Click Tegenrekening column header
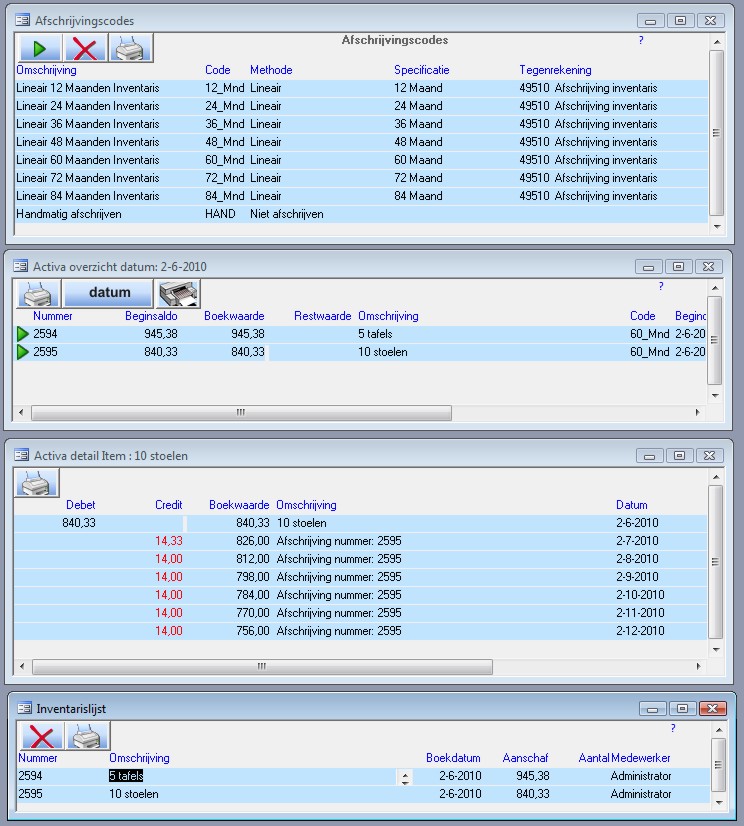The width and height of the screenshot is (744, 826). [555, 70]
